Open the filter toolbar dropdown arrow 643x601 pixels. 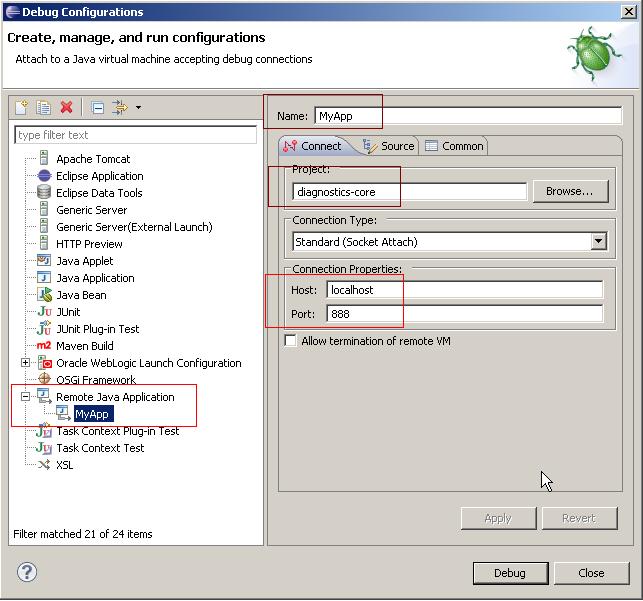pos(139,108)
